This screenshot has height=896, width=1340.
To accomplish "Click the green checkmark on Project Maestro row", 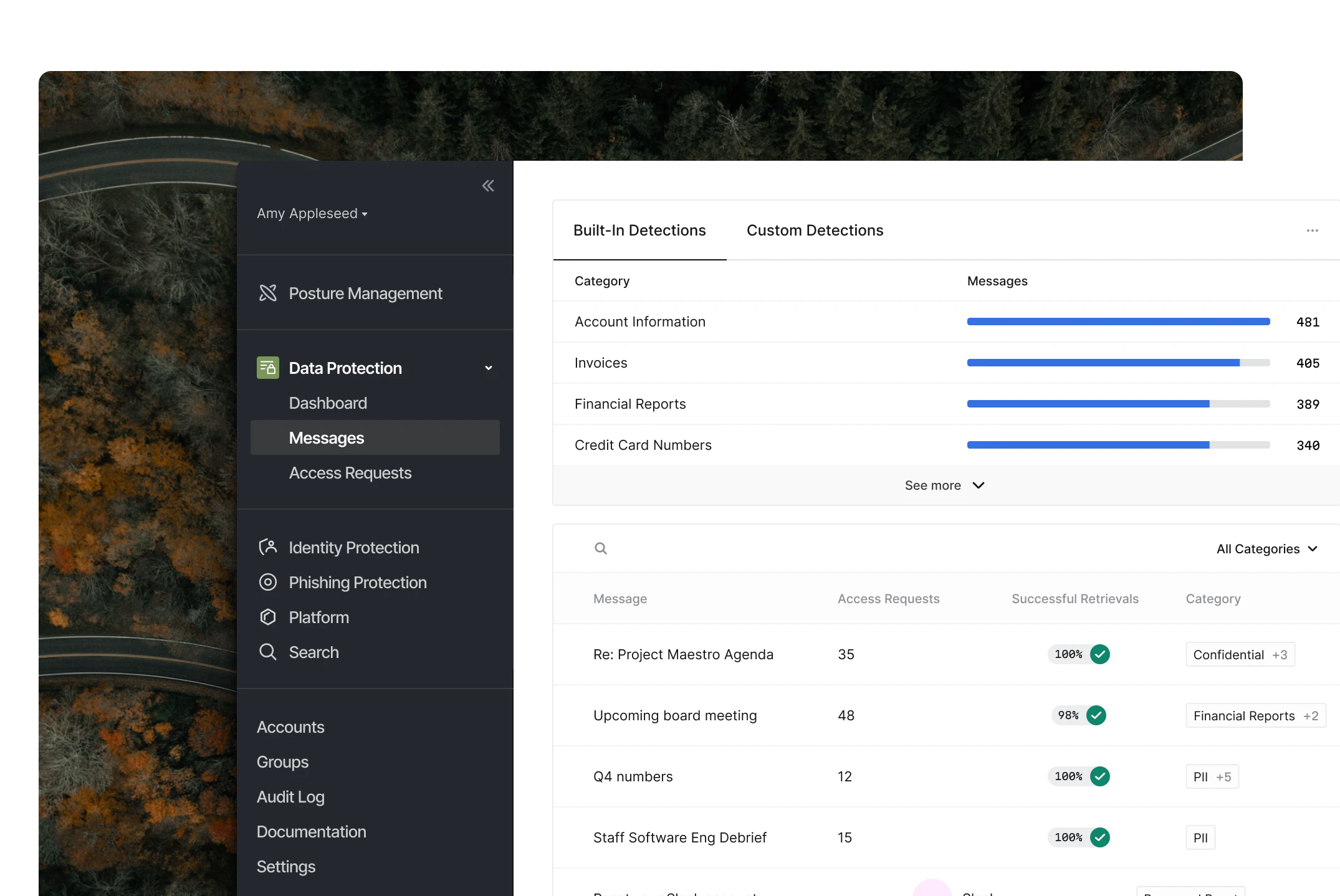I will tap(1100, 654).
